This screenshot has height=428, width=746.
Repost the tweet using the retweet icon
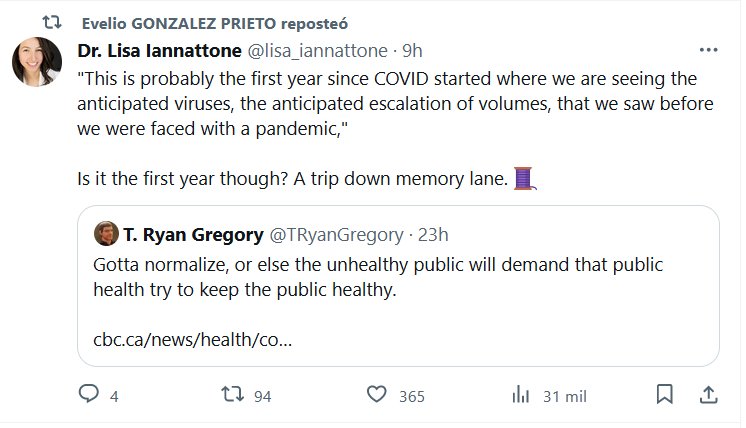(x=233, y=395)
